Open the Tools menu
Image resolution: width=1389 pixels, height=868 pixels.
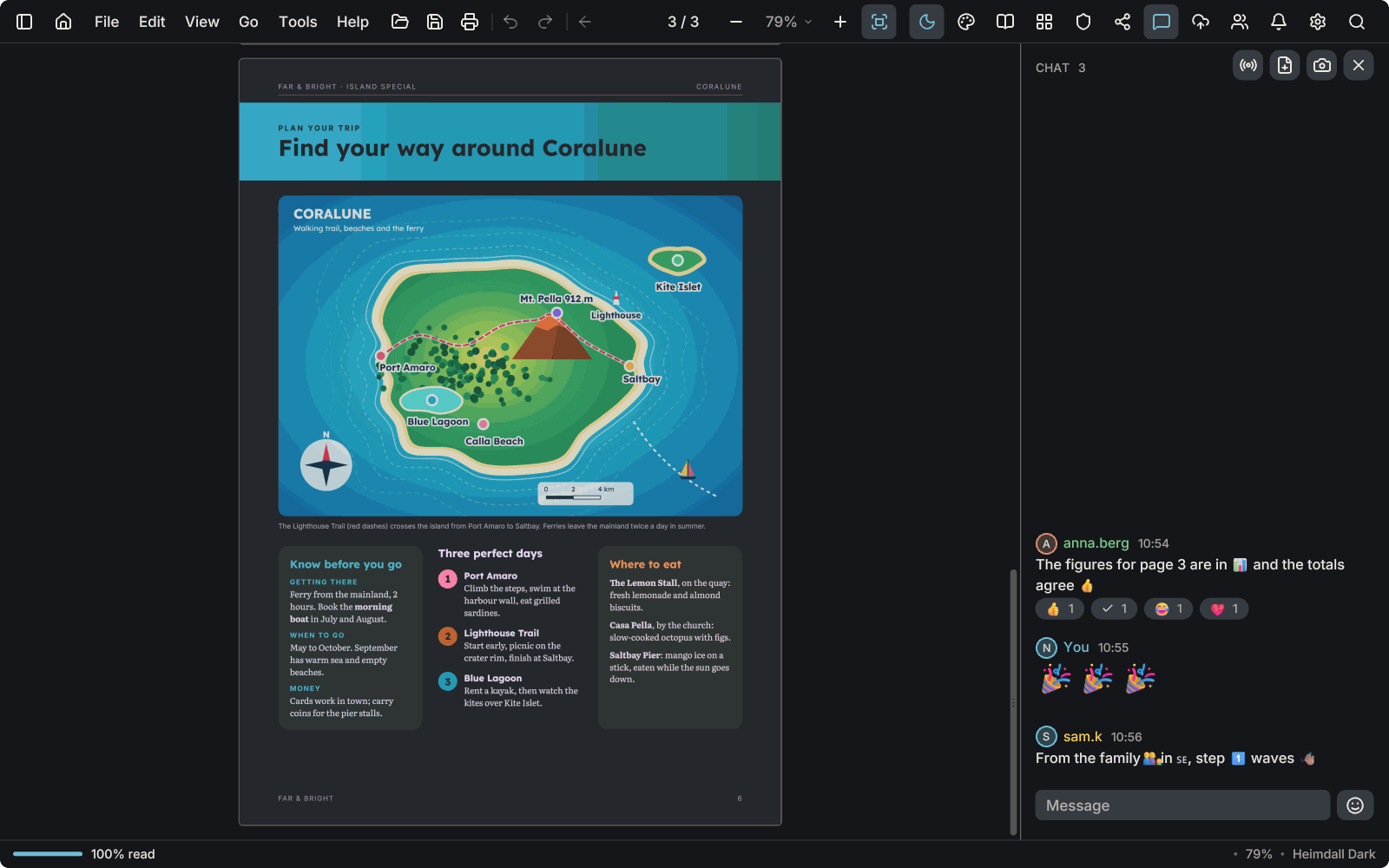coord(298,22)
